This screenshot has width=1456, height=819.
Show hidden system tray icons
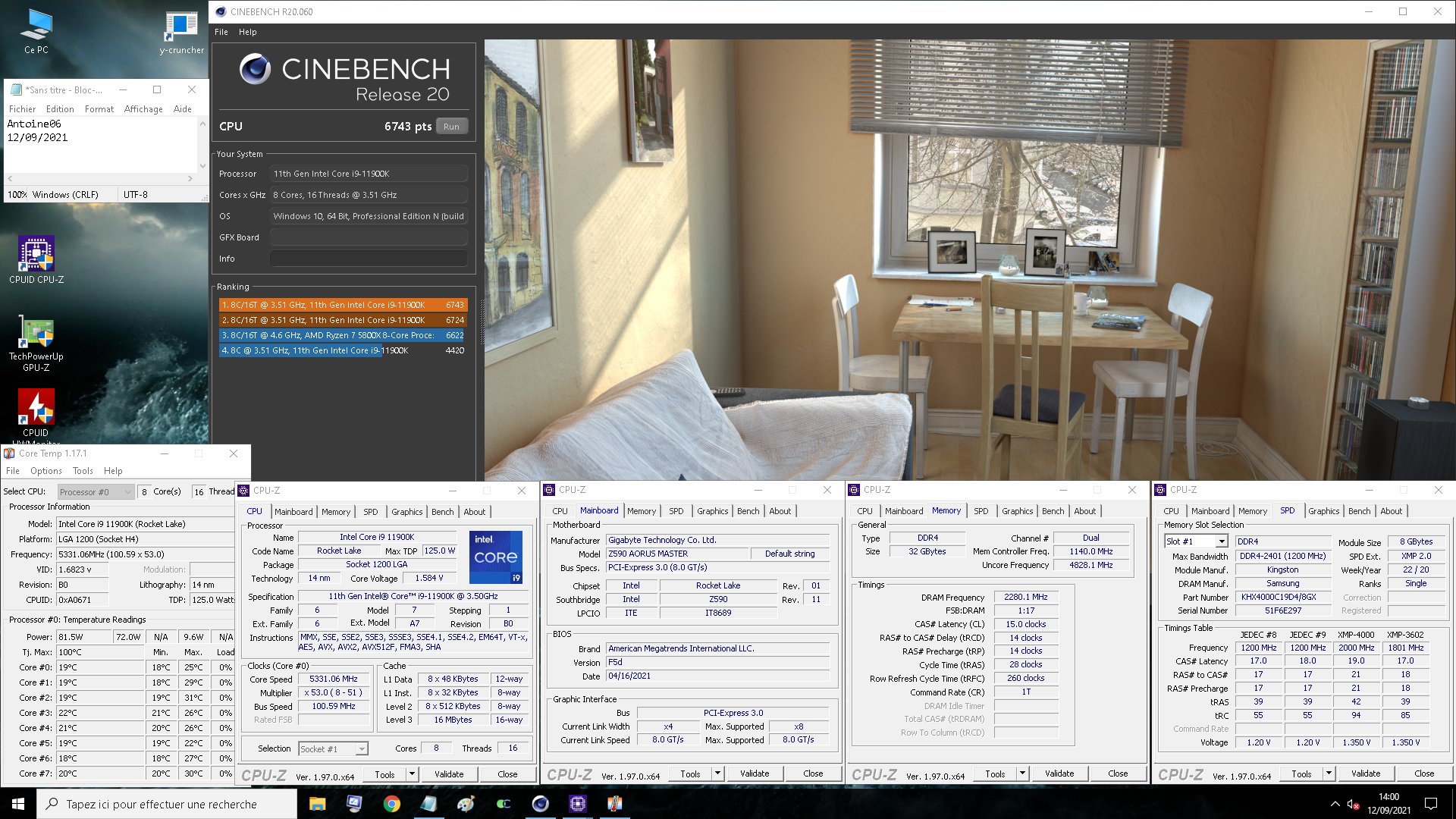[1335, 804]
